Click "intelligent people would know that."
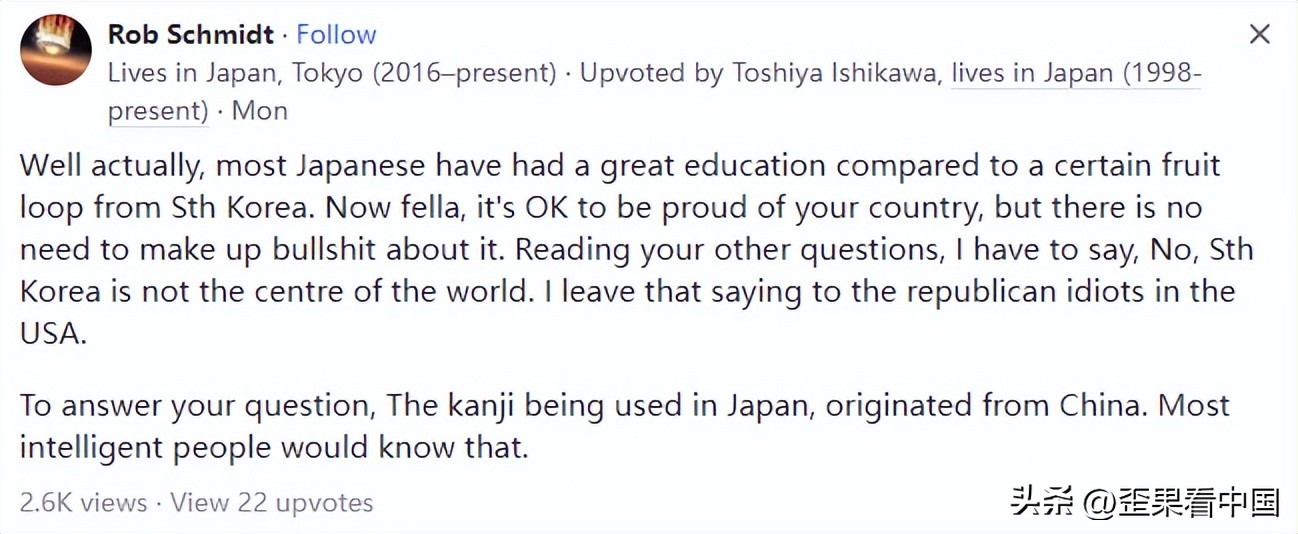This screenshot has width=1298, height=534. point(273,447)
